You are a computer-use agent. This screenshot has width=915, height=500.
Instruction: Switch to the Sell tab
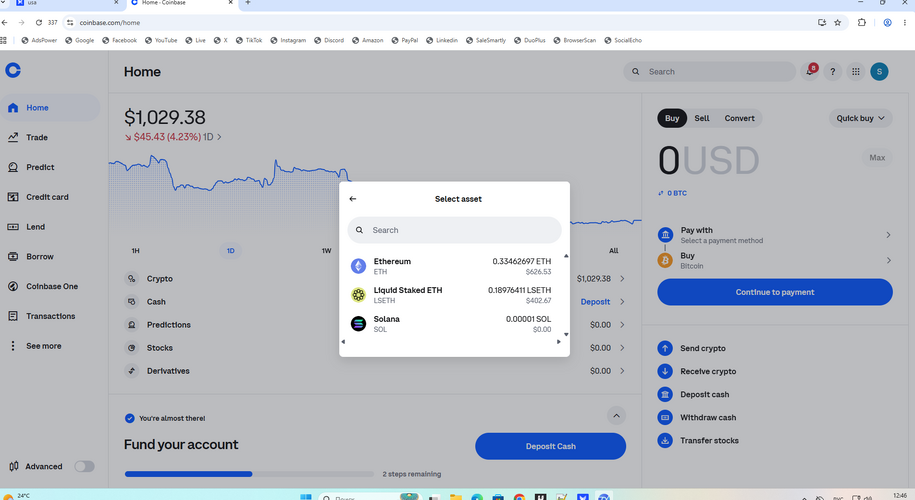coord(702,118)
